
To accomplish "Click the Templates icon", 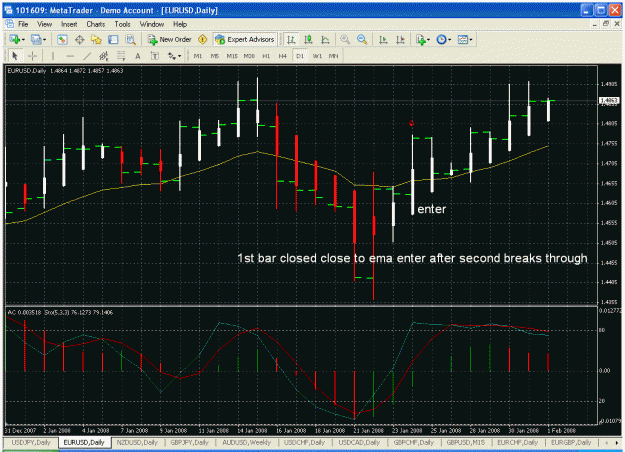I will point(462,39).
